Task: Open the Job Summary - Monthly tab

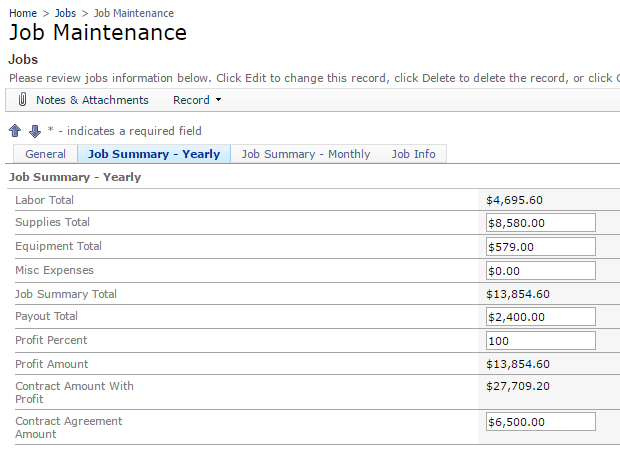Action: click(306, 154)
